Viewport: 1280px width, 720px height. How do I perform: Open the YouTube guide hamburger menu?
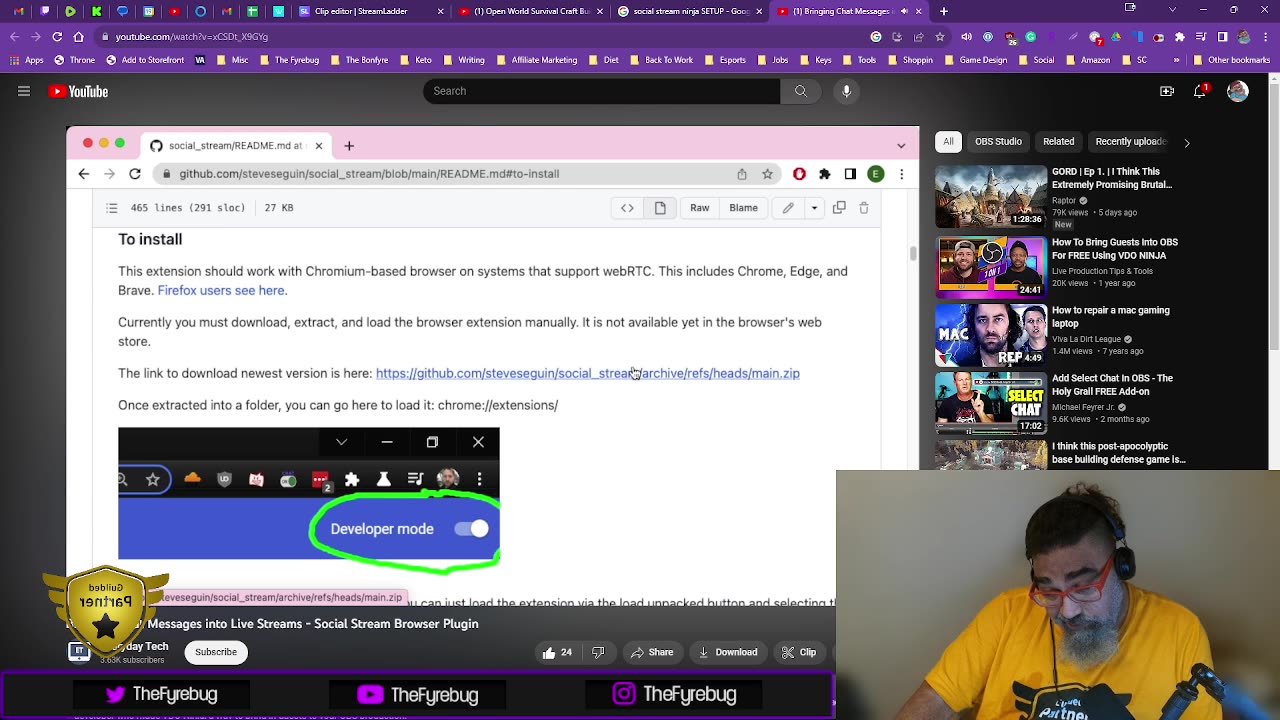[23, 91]
